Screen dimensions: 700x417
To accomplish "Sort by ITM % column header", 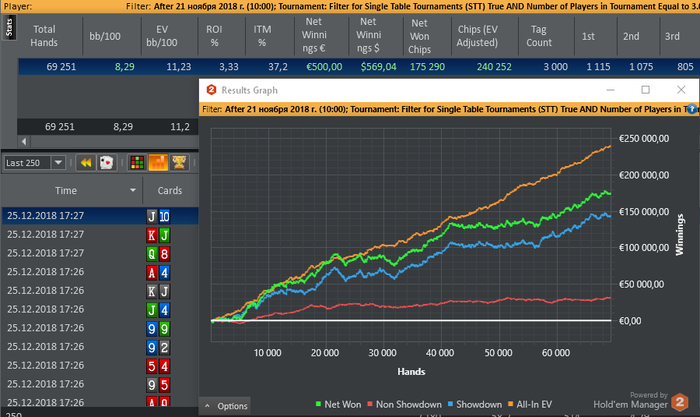I will point(262,36).
